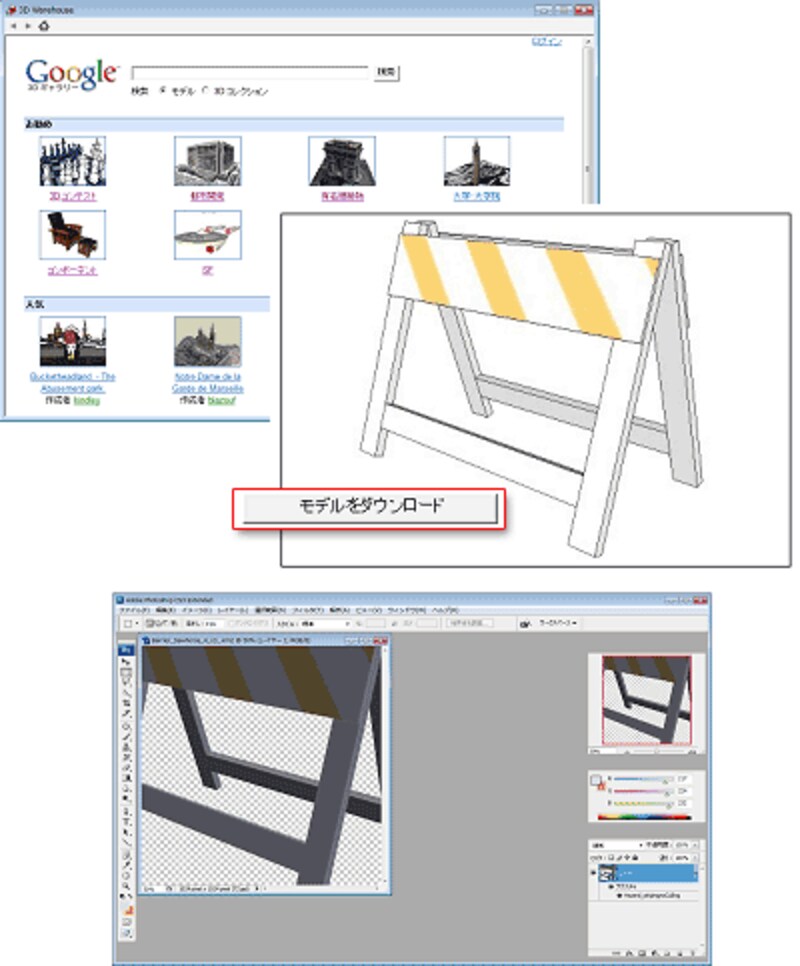
Task: Open the layer fill dropdown arrow
Action: pyautogui.click(x=695, y=858)
